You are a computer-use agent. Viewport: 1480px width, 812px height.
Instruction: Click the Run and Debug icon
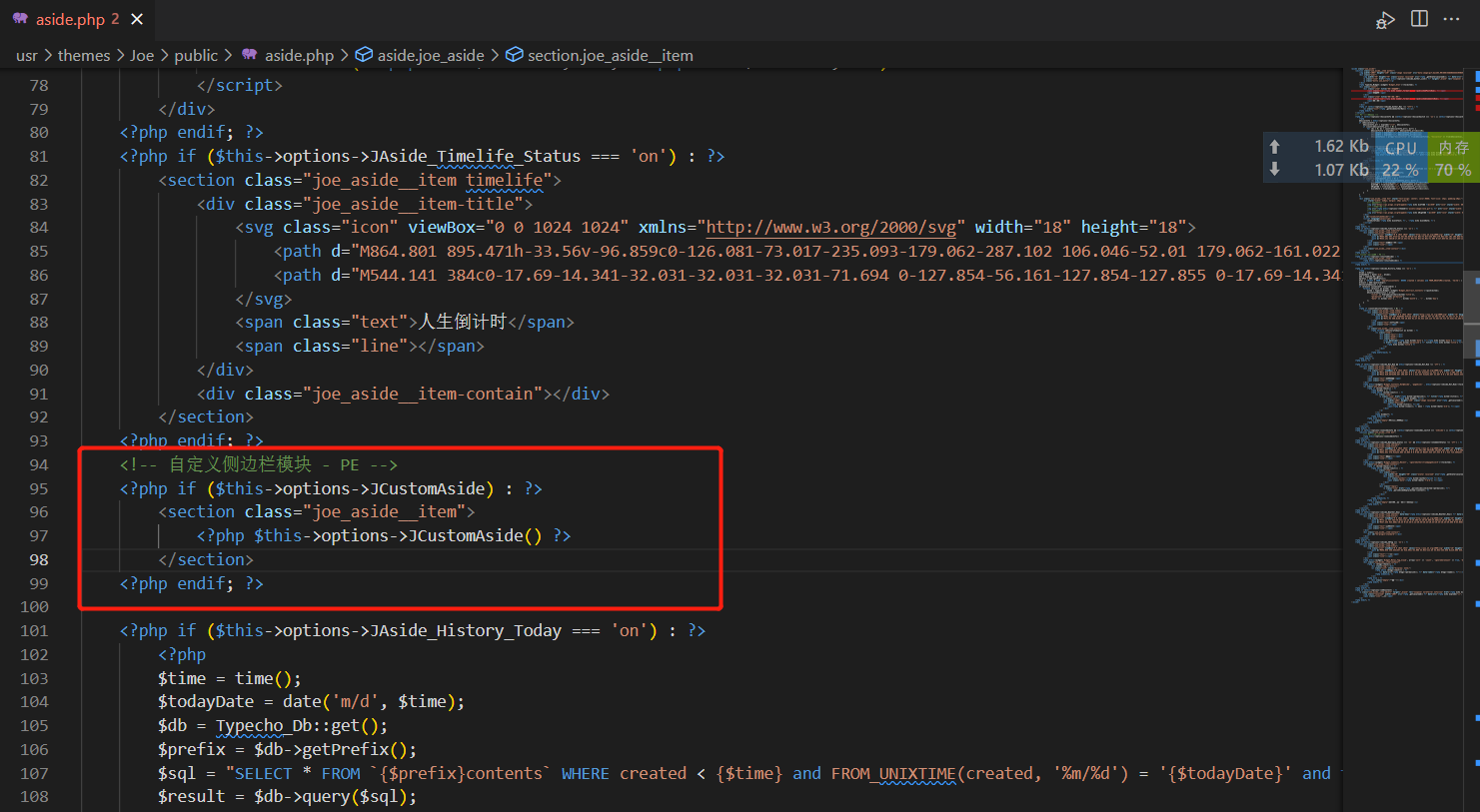click(x=1385, y=20)
